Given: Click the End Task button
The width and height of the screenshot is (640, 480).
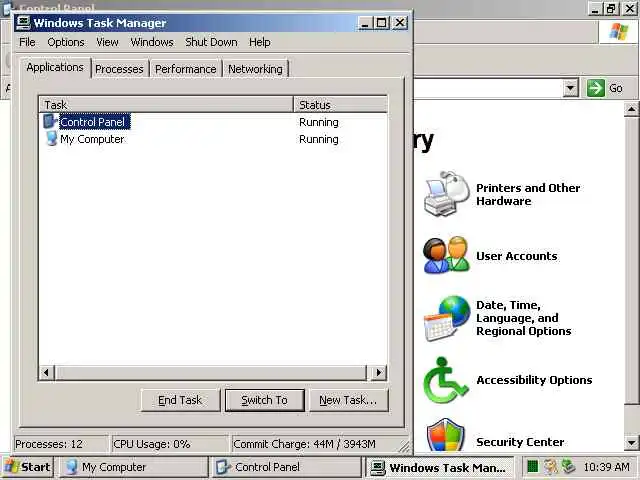Looking at the screenshot, I should point(180,400).
